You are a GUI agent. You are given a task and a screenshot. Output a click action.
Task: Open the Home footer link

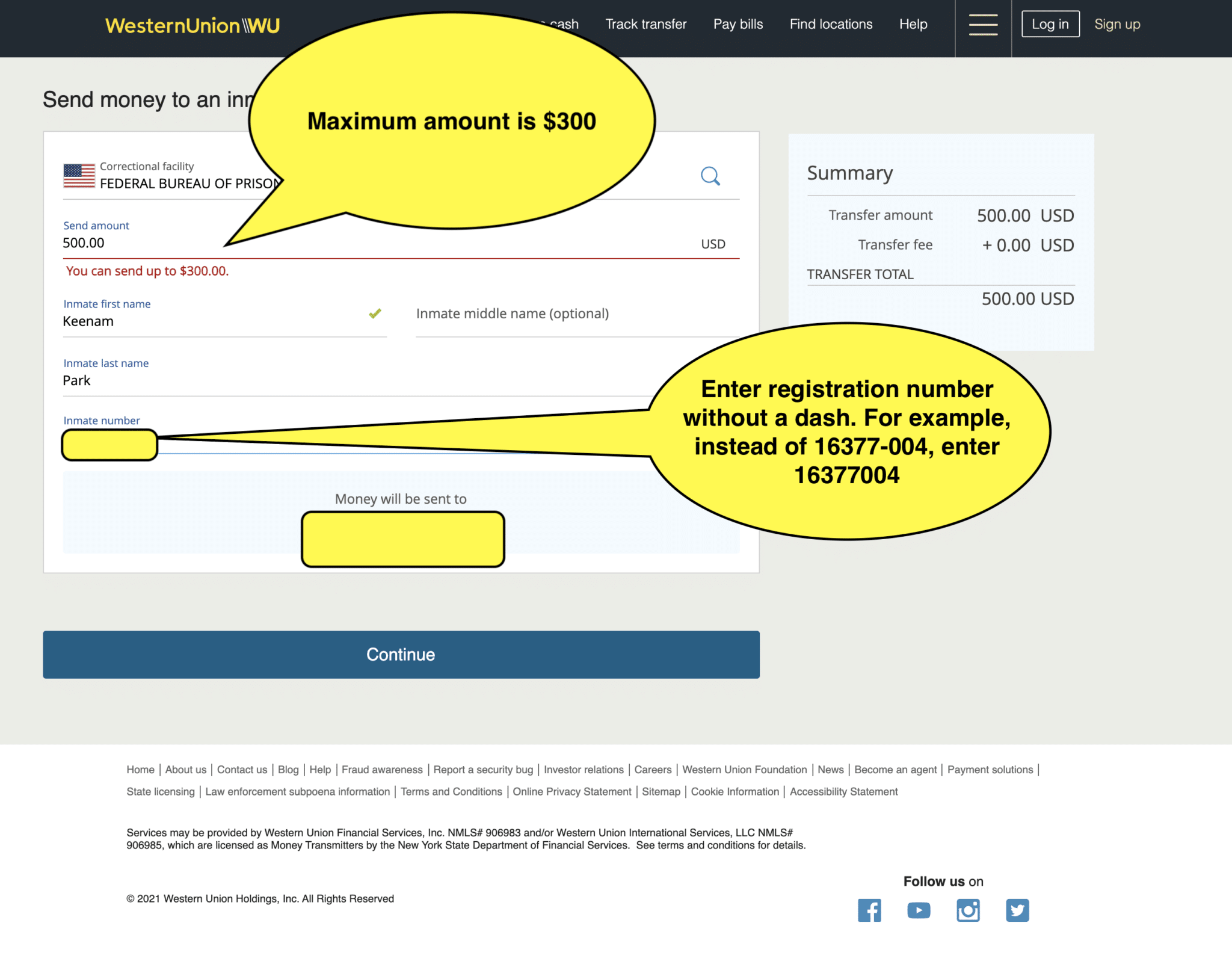(x=140, y=770)
